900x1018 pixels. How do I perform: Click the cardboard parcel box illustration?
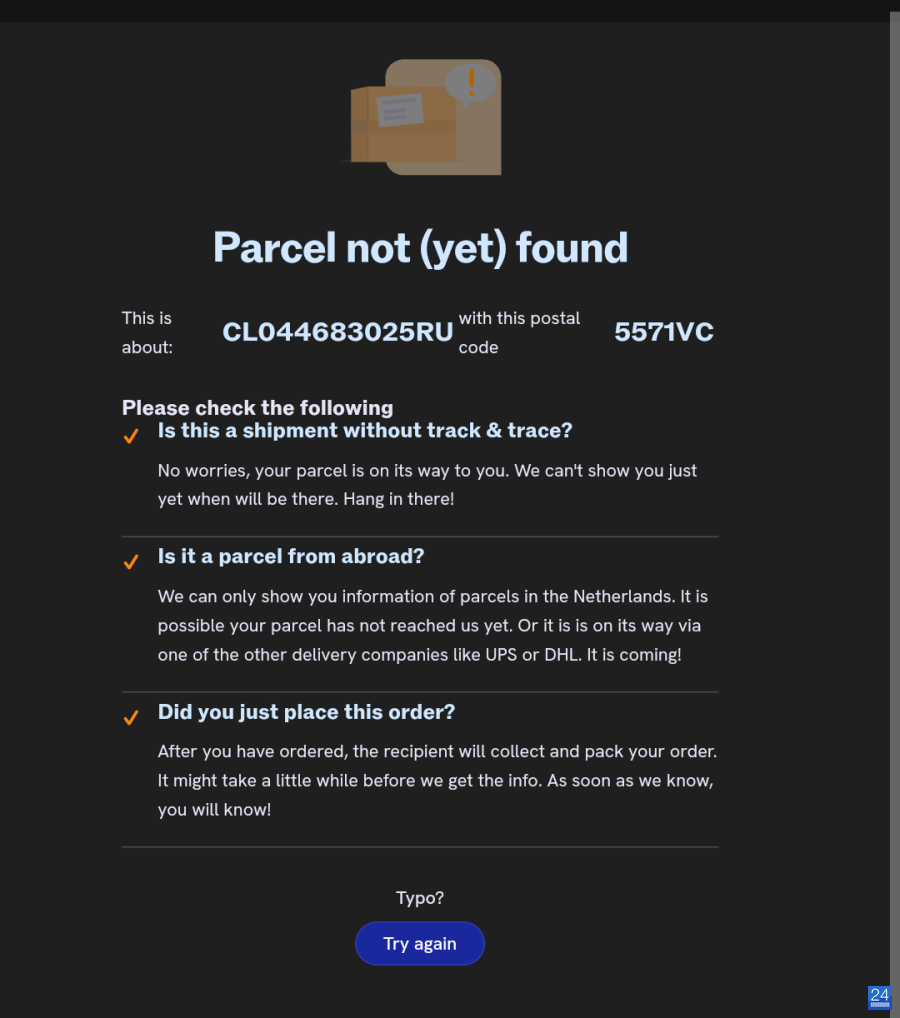click(x=404, y=124)
